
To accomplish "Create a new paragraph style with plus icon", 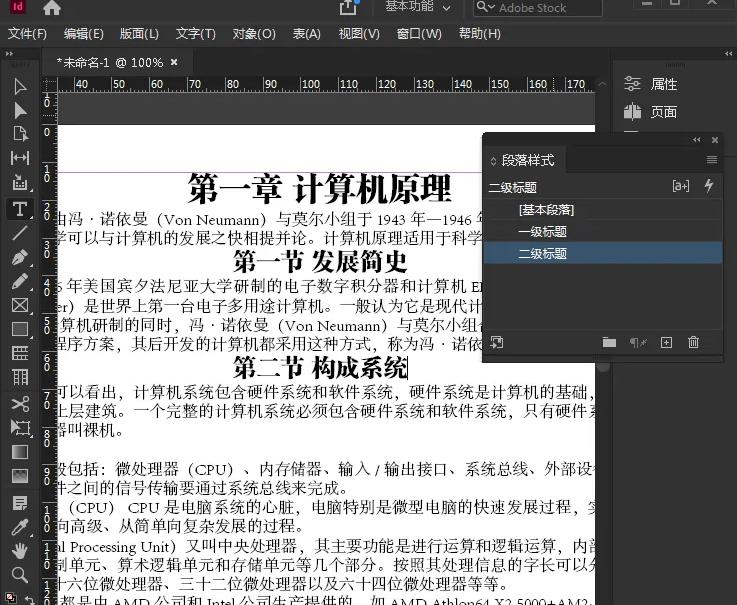I will [667, 343].
